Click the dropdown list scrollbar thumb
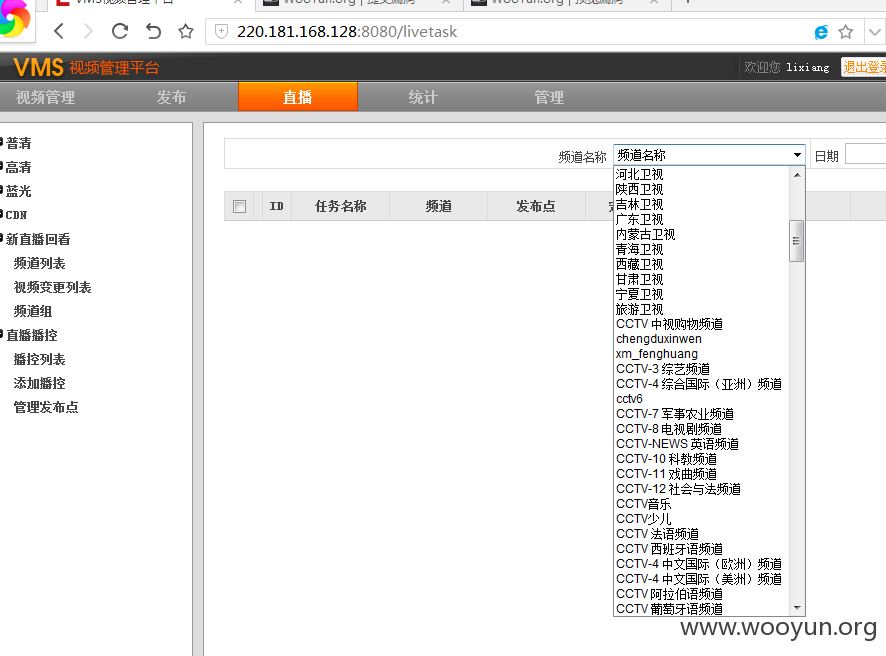 [x=797, y=241]
